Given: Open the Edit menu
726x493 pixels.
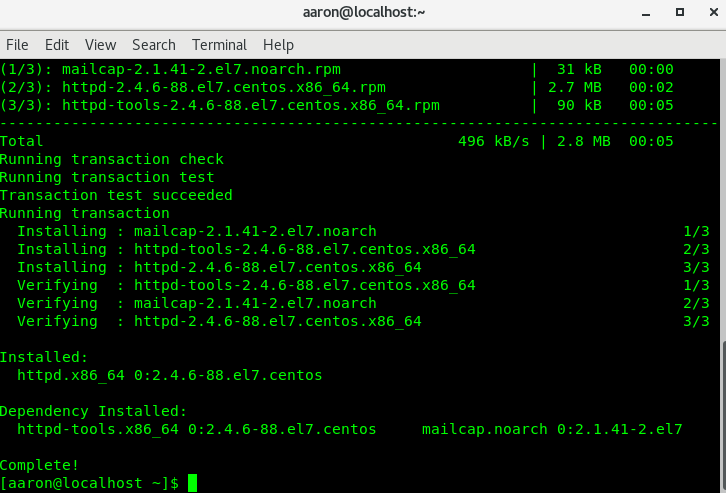Looking at the screenshot, I should point(56,45).
